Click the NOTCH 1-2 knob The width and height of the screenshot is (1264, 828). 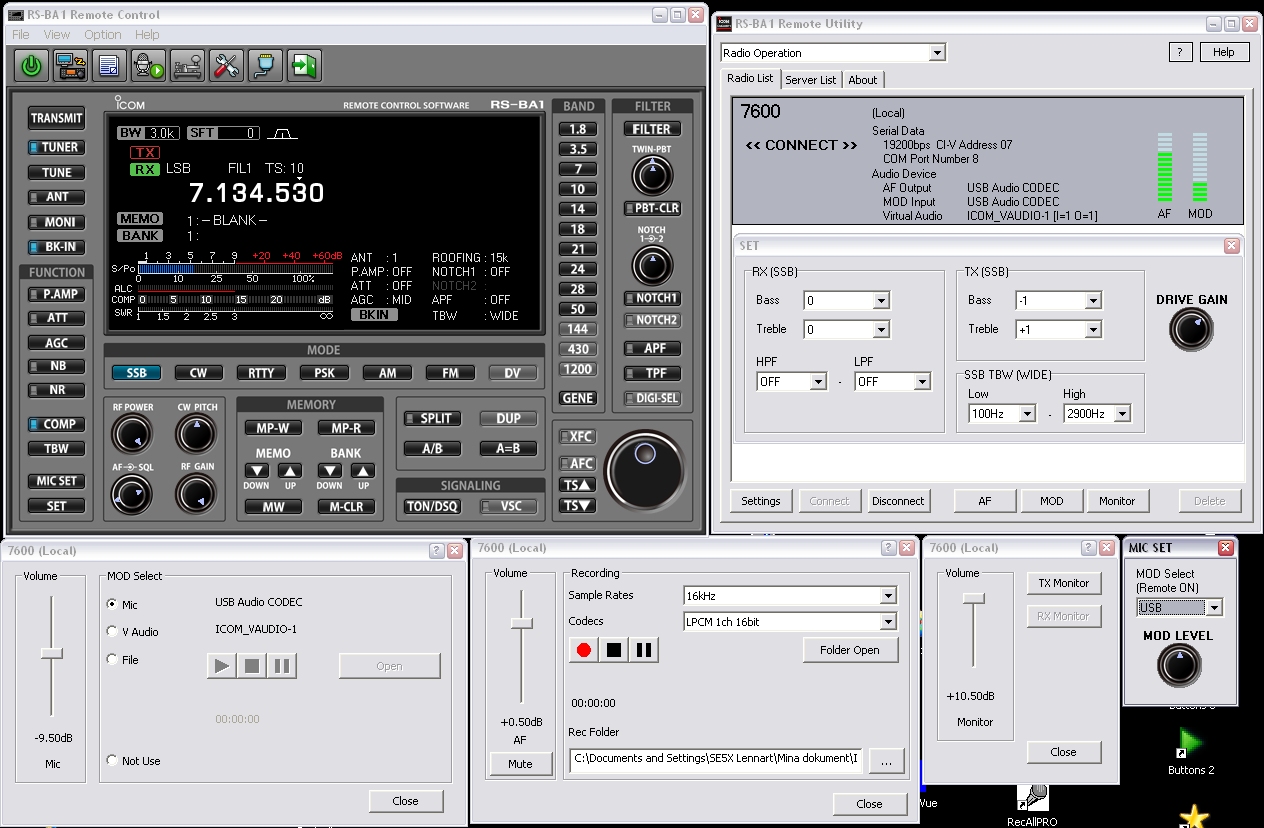[652, 265]
